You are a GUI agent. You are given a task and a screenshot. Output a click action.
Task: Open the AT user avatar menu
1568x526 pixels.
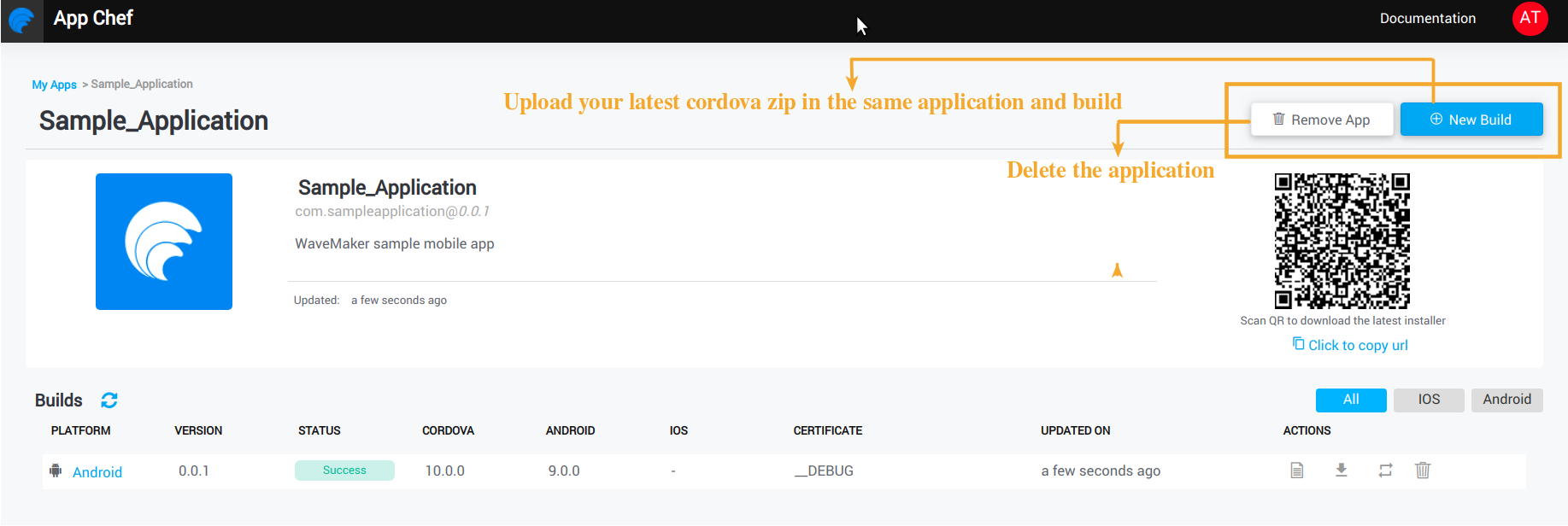point(1530,18)
